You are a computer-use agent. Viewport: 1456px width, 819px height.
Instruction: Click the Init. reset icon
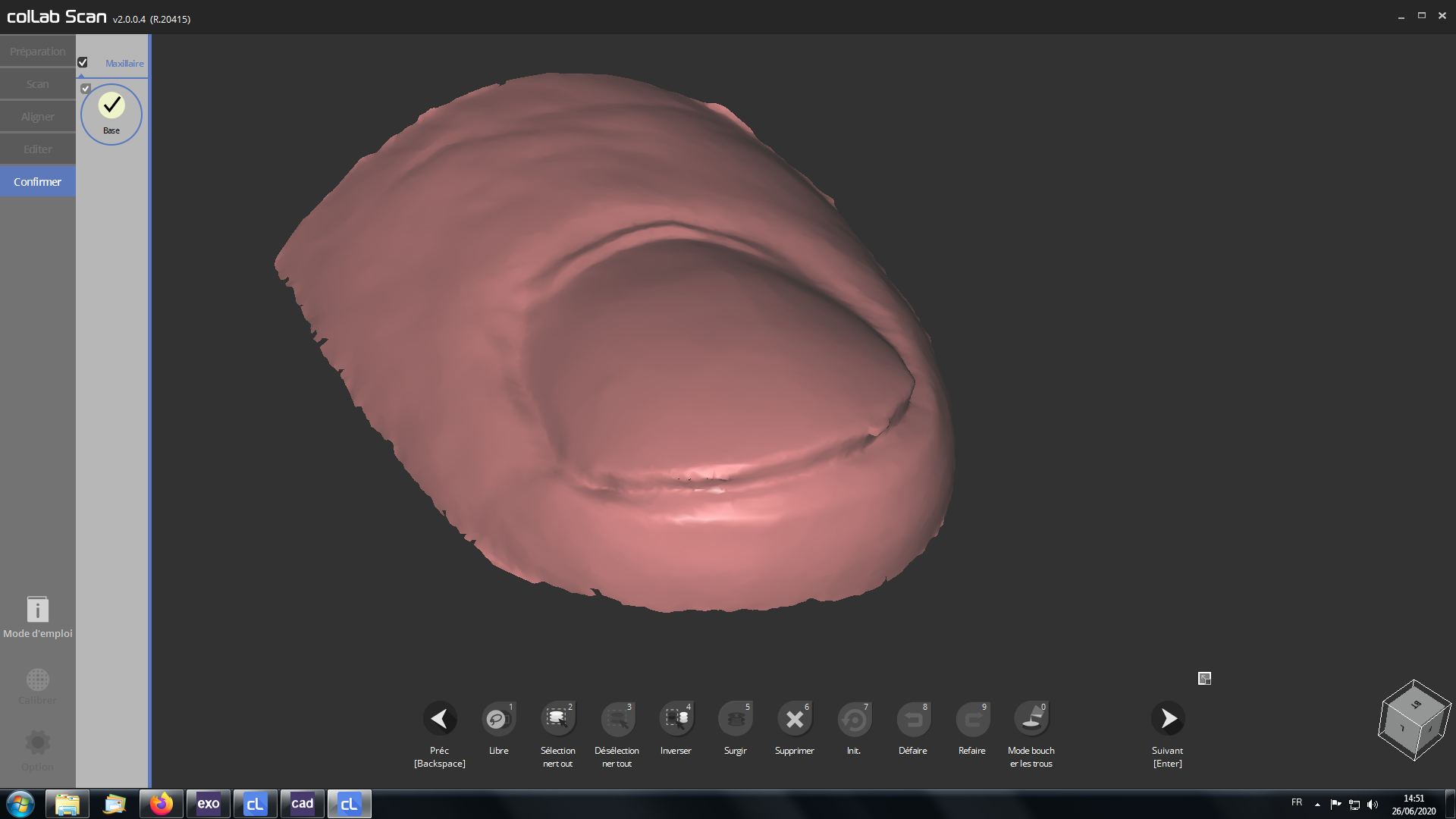tap(854, 719)
